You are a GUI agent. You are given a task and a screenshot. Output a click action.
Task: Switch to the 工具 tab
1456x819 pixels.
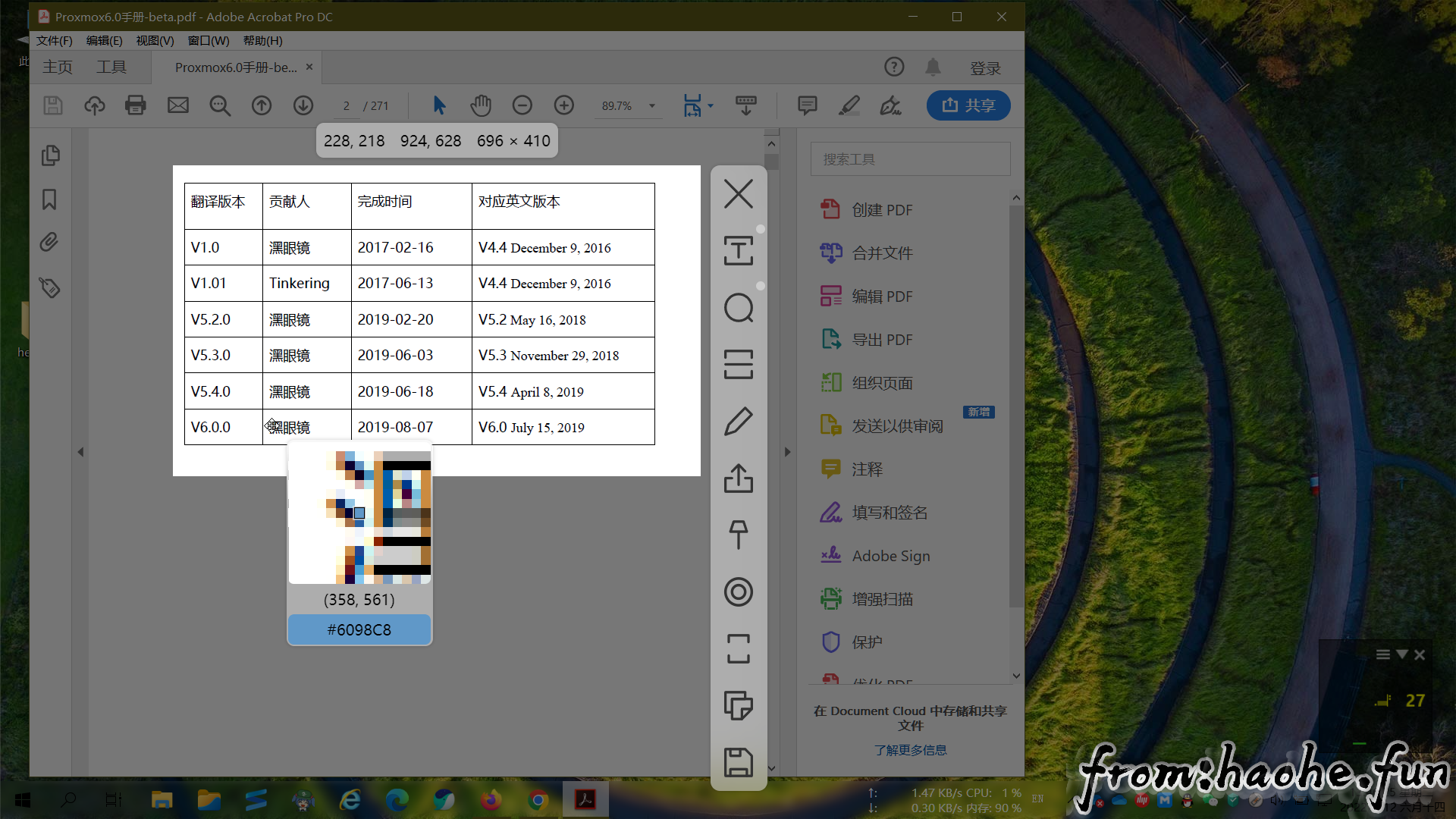pos(111,67)
